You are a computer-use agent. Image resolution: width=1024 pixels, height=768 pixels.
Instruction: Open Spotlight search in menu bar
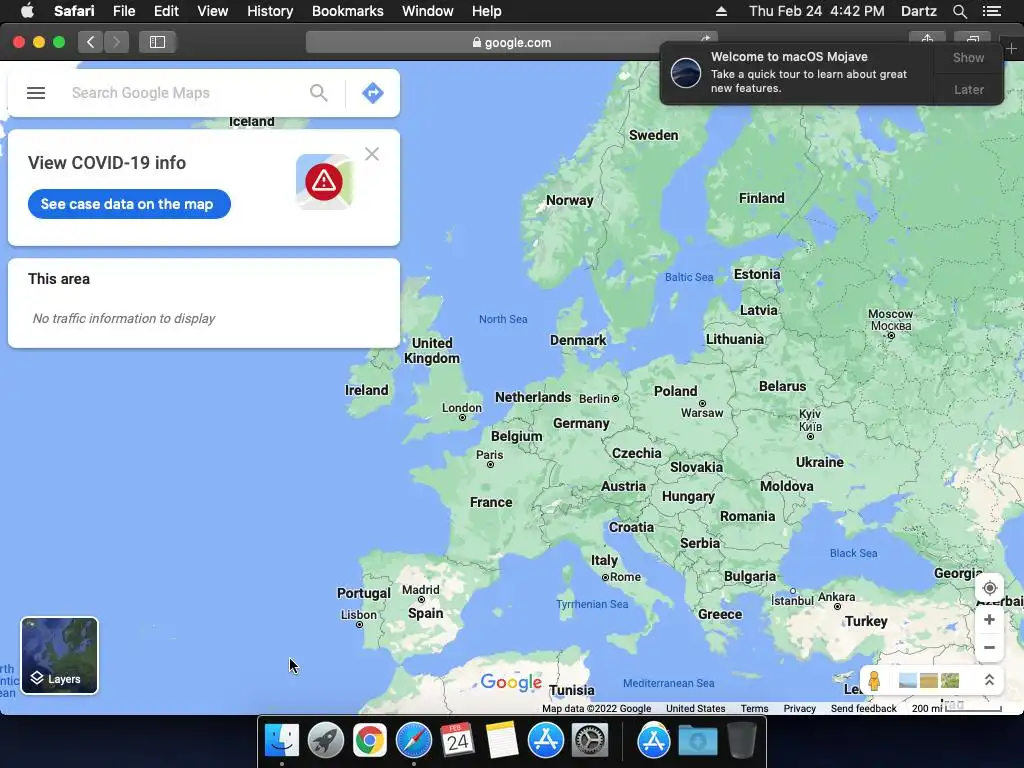pyautogui.click(x=959, y=11)
